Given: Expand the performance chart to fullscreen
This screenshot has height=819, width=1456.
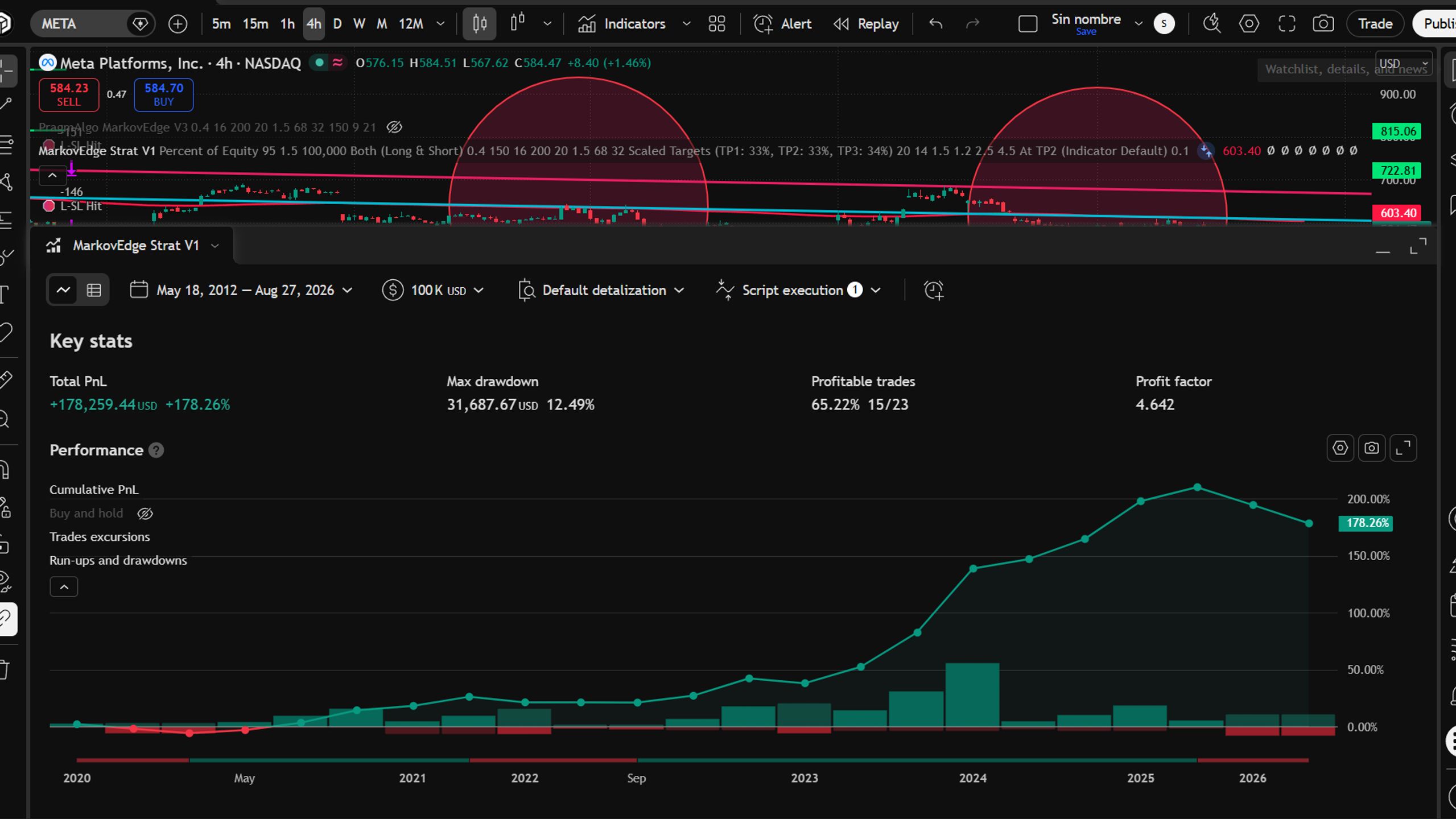Looking at the screenshot, I should 1404,448.
